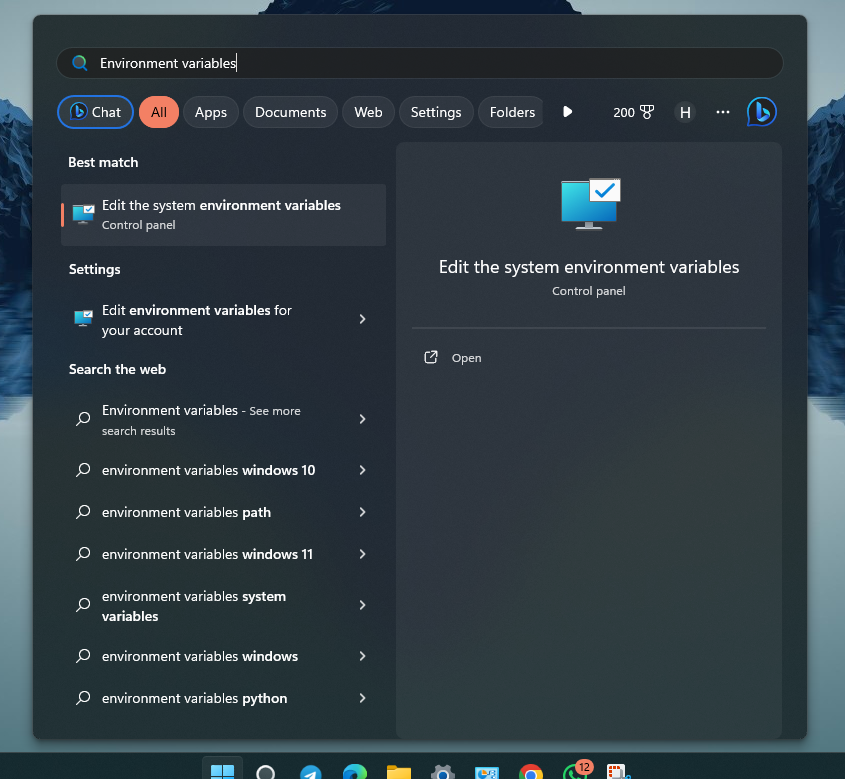The height and width of the screenshot is (779, 845).
Task: Click the large monitor icon in preview pane
Action: (590, 204)
